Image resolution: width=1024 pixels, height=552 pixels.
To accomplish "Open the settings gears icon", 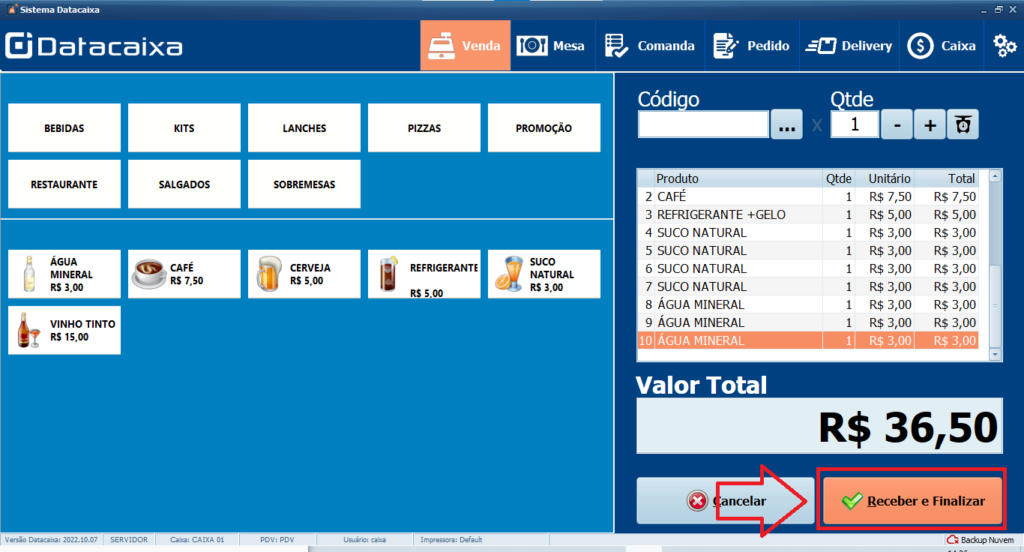I will 1004,45.
